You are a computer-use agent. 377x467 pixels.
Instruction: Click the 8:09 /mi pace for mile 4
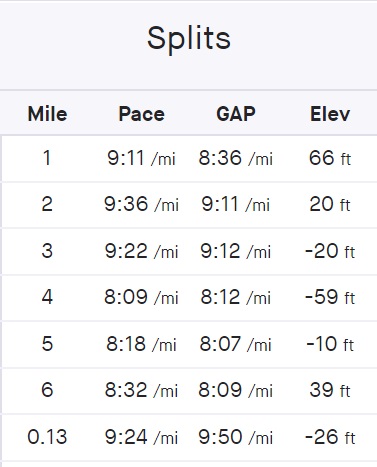point(141,297)
